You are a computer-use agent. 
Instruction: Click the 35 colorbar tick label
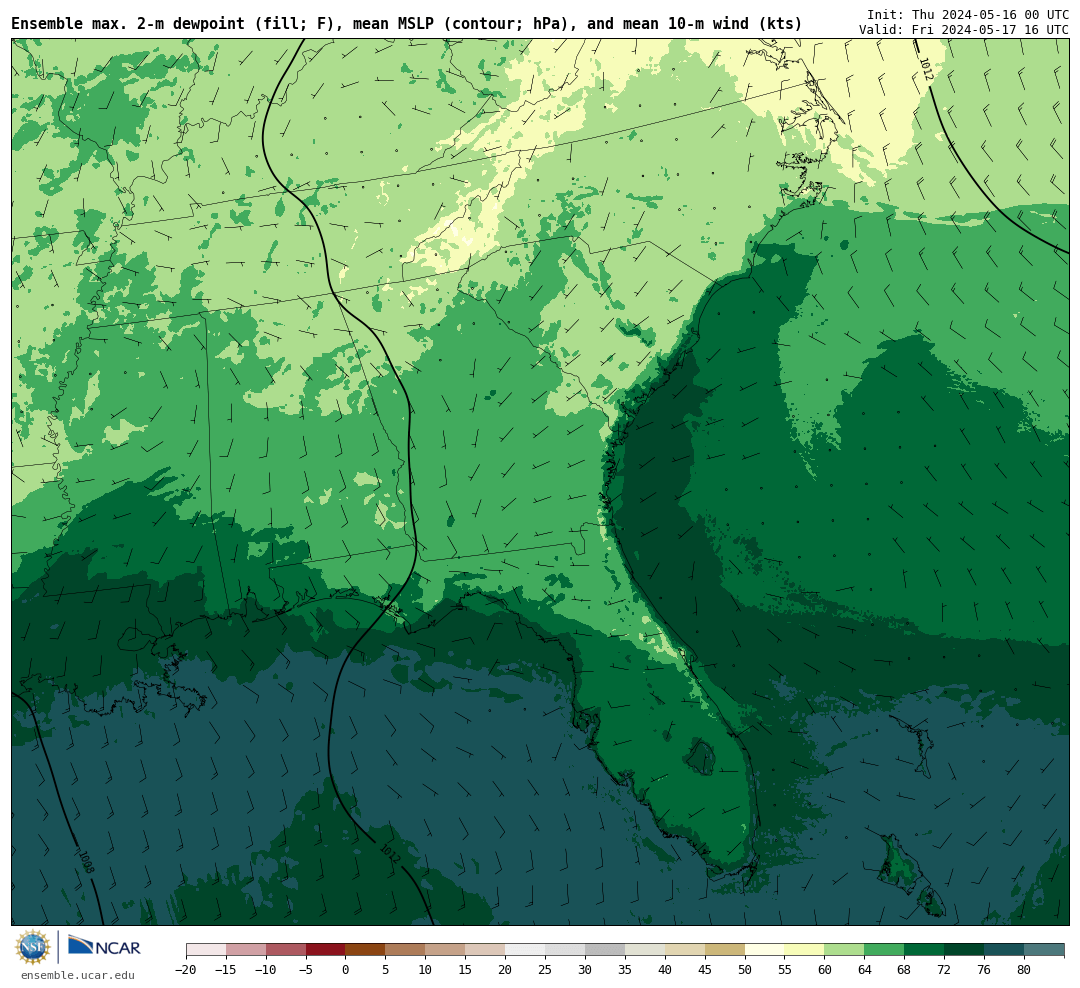tap(625, 969)
